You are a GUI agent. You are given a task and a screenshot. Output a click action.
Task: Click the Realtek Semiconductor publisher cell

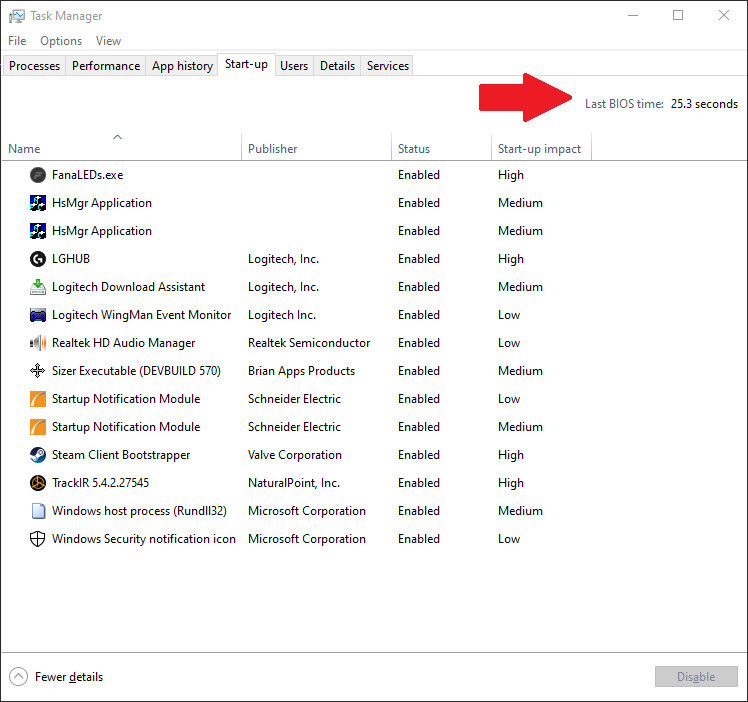[309, 343]
